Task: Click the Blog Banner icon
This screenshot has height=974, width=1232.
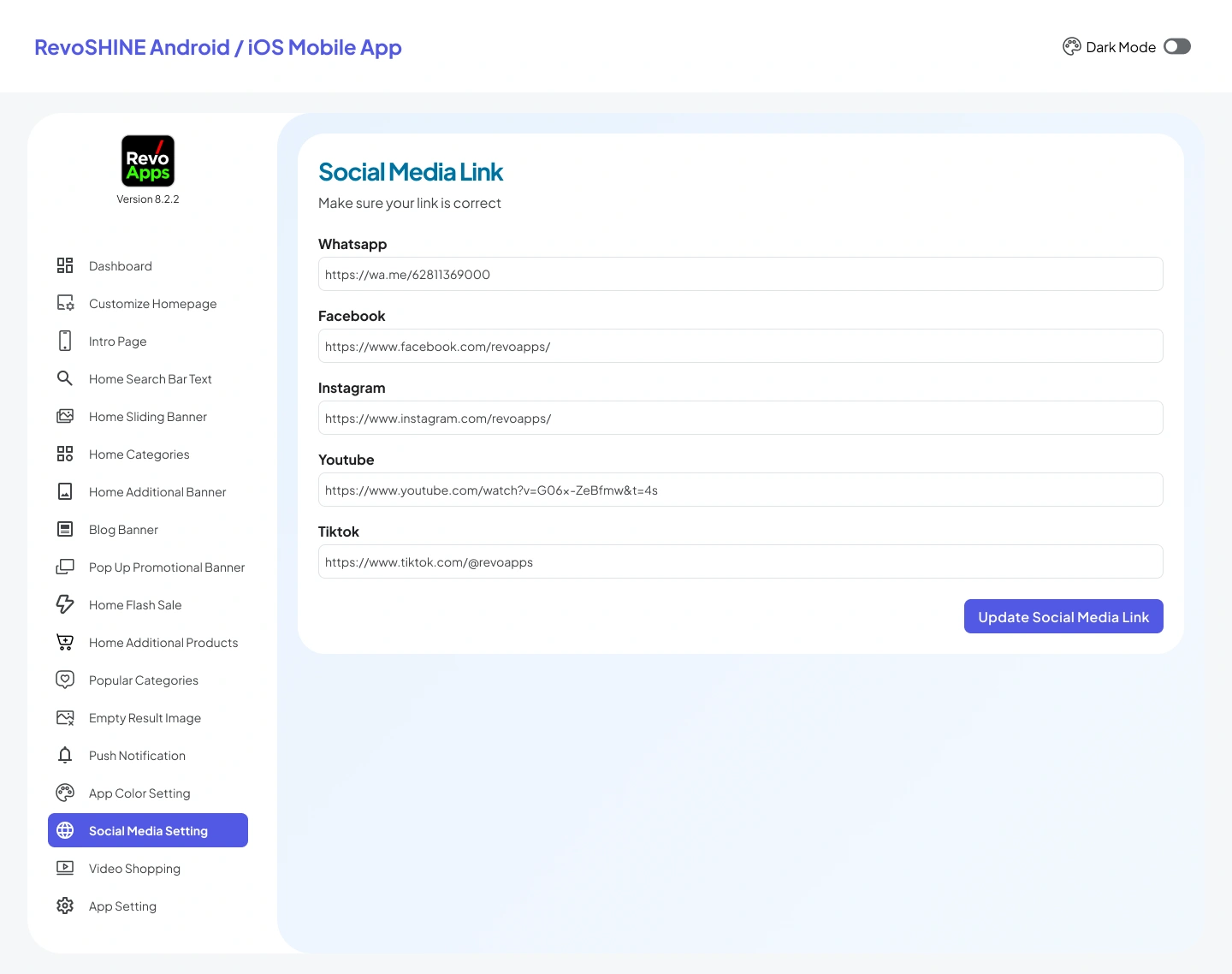Action: click(65, 529)
